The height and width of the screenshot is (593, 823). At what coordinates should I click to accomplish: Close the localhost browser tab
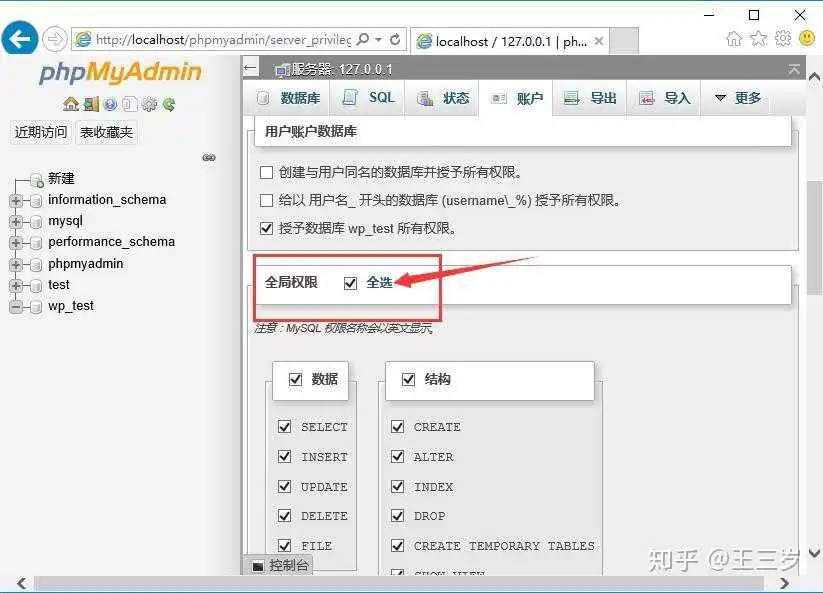point(598,40)
